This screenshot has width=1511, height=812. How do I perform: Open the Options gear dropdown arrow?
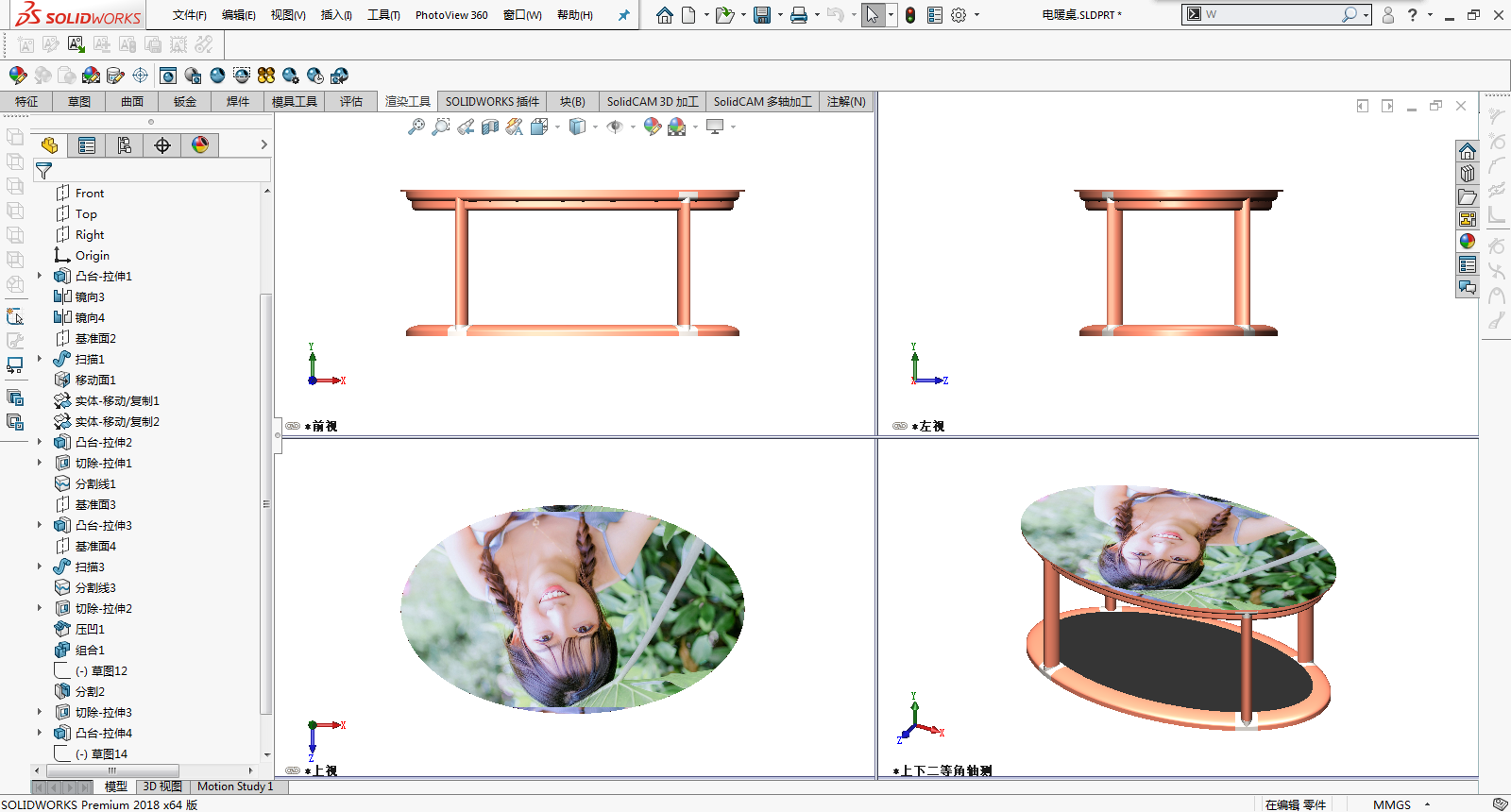[976, 15]
